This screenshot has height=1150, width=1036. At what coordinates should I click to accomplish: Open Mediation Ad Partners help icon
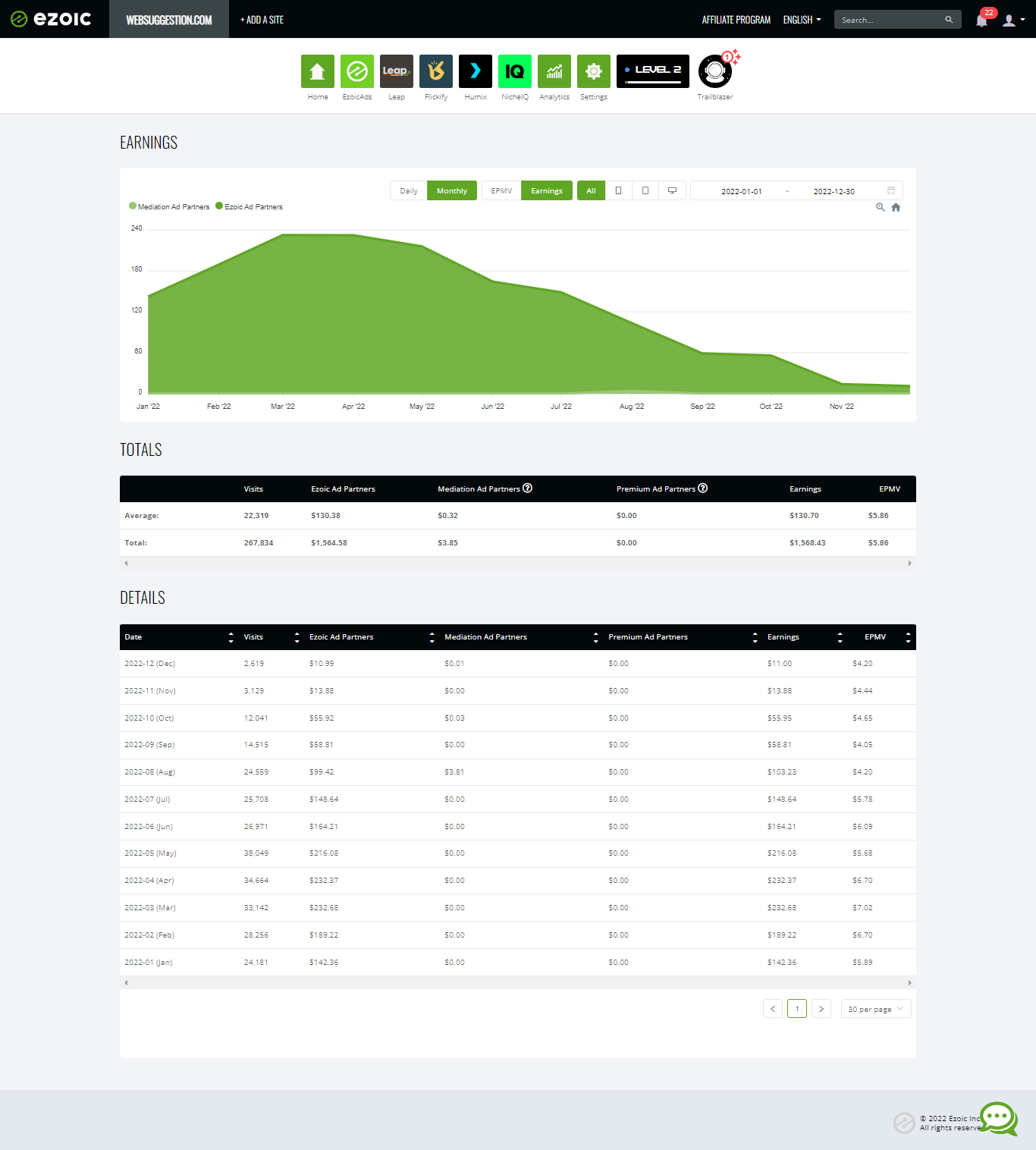pyautogui.click(x=528, y=488)
